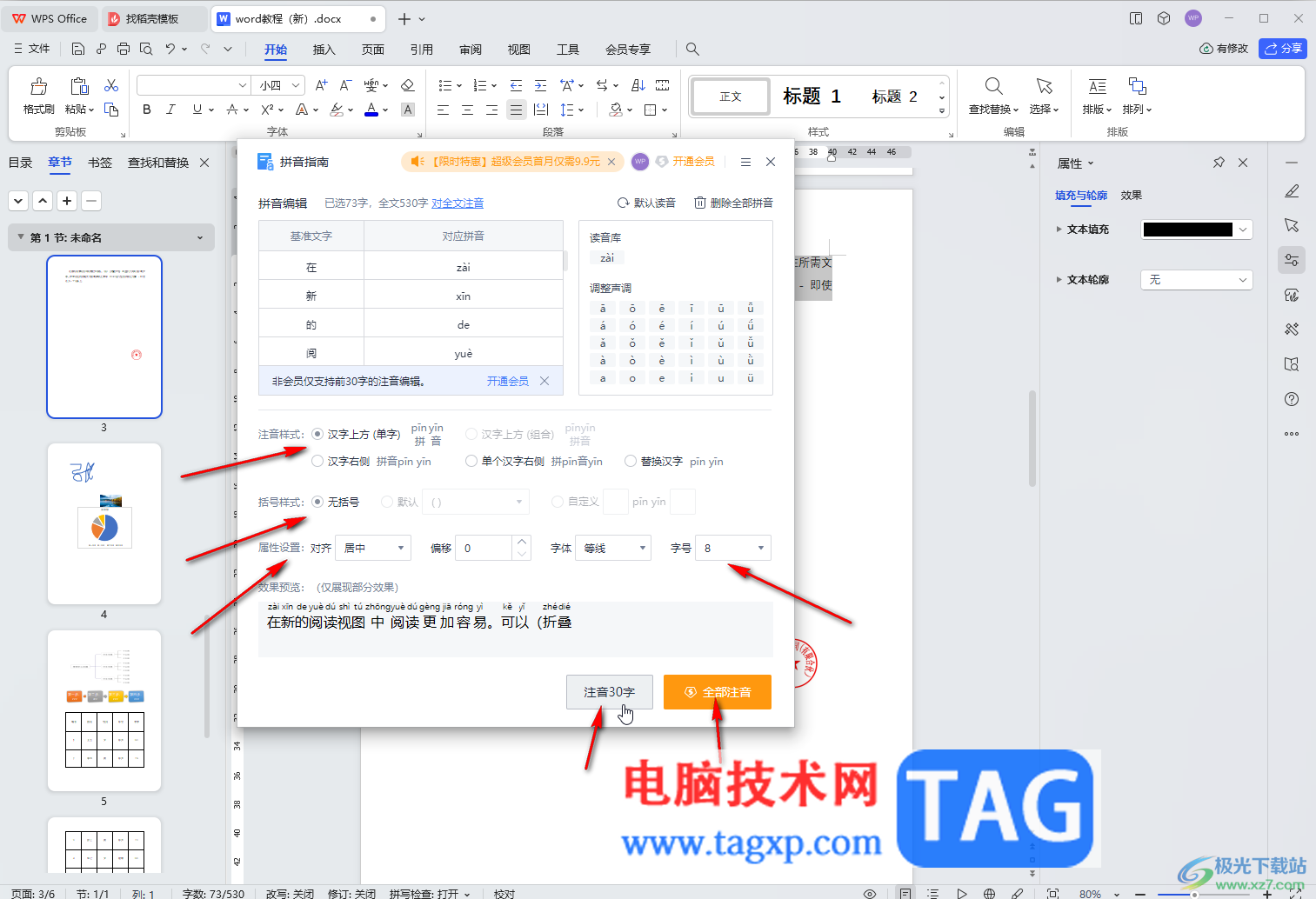Click the Arrange icon in ribbon
Viewport: 1316px width, 899px height.
coord(1137,86)
